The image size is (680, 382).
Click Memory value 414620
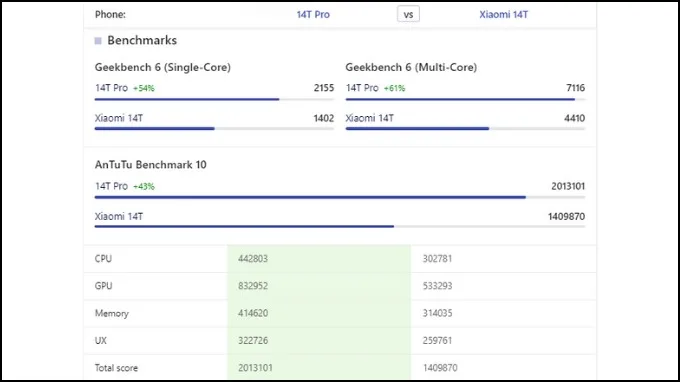(x=253, y=313)
